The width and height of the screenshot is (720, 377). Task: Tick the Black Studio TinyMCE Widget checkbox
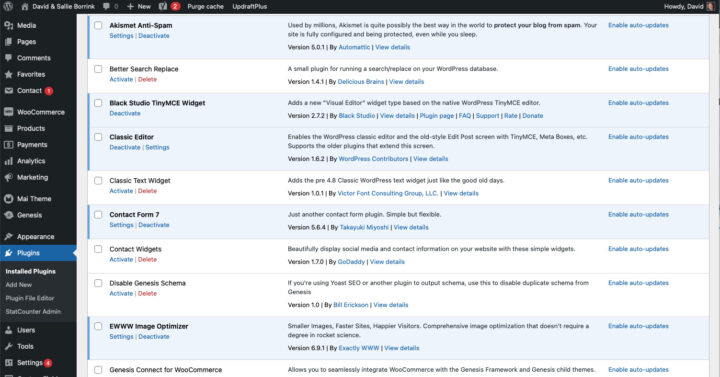98,103
